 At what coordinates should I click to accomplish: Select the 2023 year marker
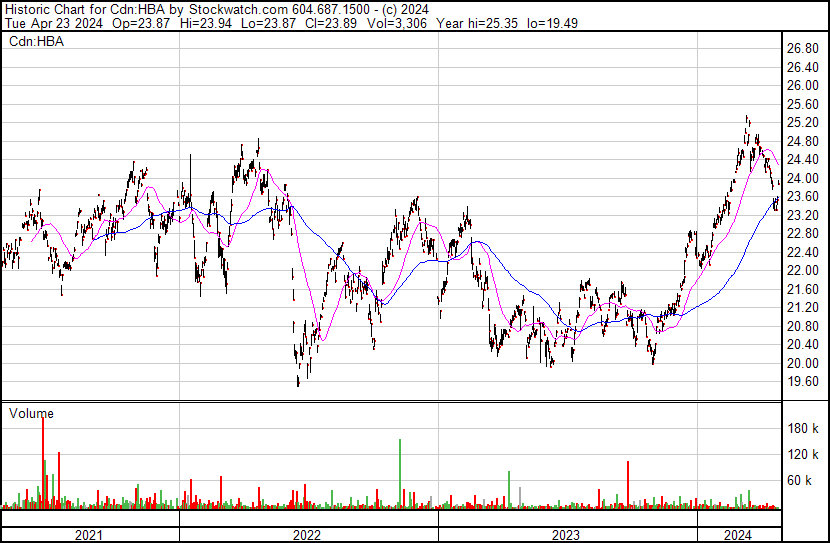(567, 534)
